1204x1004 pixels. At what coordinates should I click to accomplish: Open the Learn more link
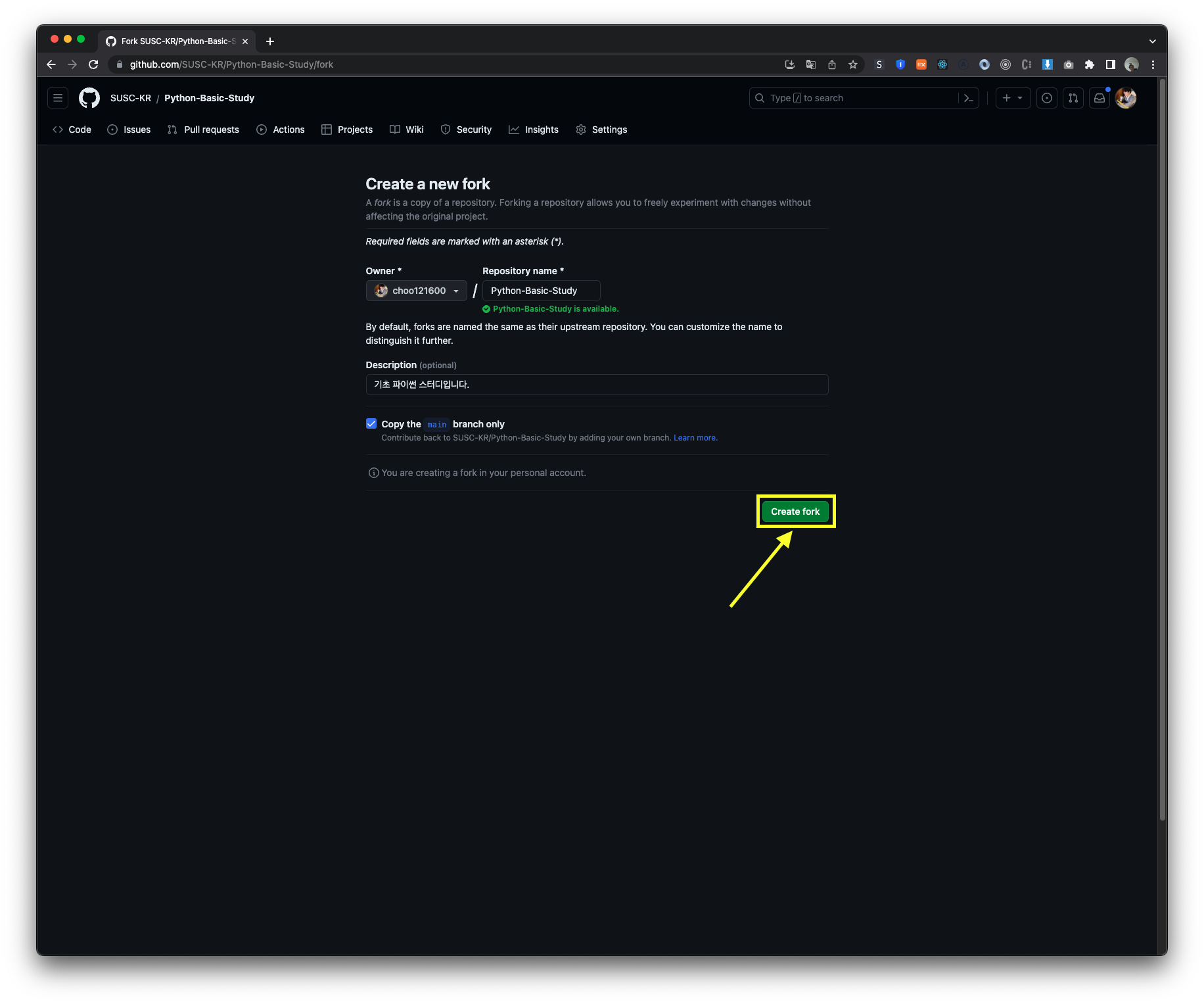tap(695, 437)
